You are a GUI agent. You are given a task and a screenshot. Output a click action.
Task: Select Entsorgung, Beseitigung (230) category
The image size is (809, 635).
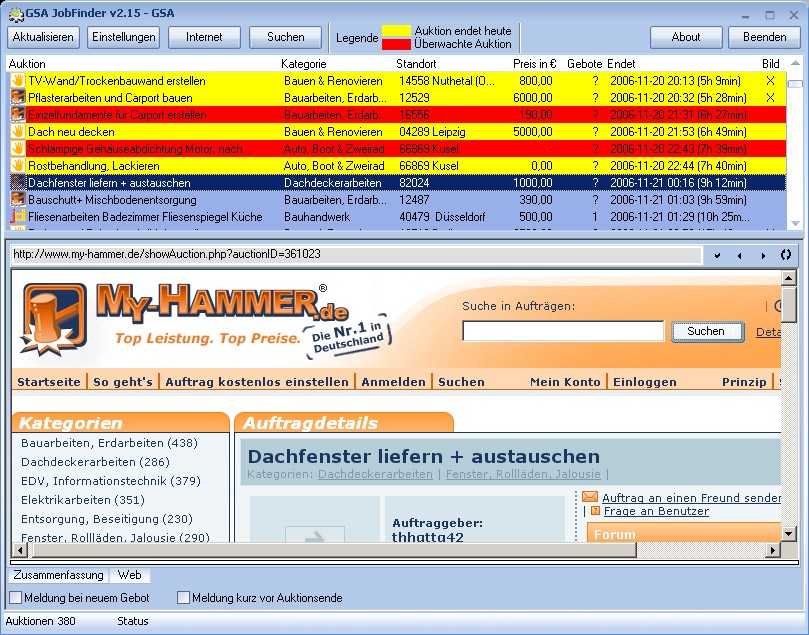click(x=107, y=519)
